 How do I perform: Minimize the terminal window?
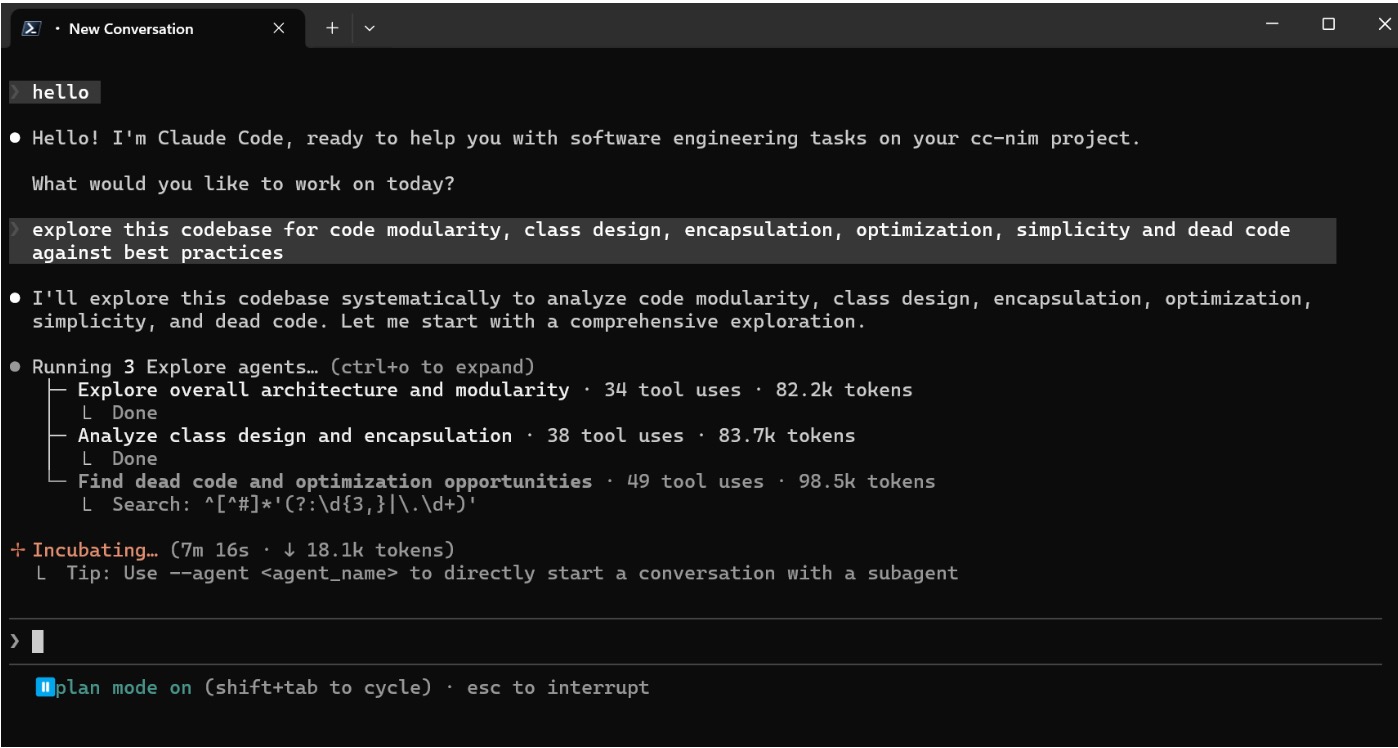(1273, 24)
